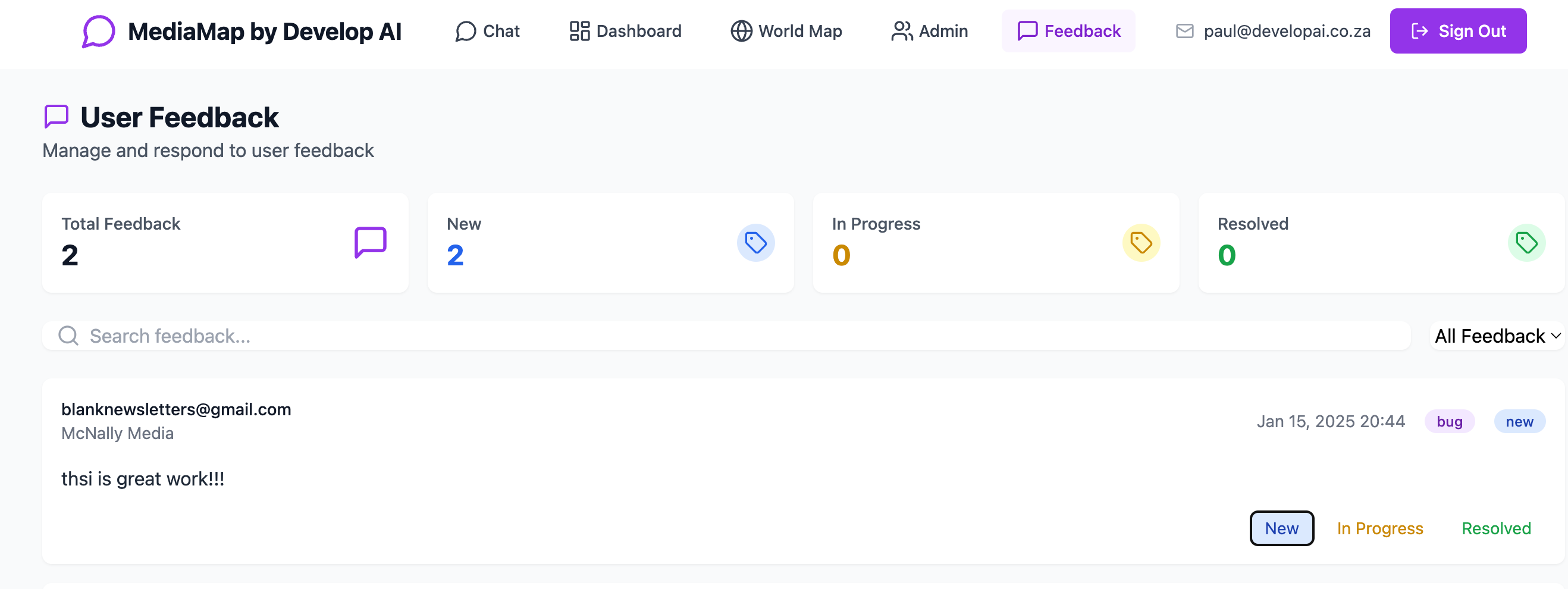
Task: Click the McNally Media organization label
Action: [x=117, y=433]
